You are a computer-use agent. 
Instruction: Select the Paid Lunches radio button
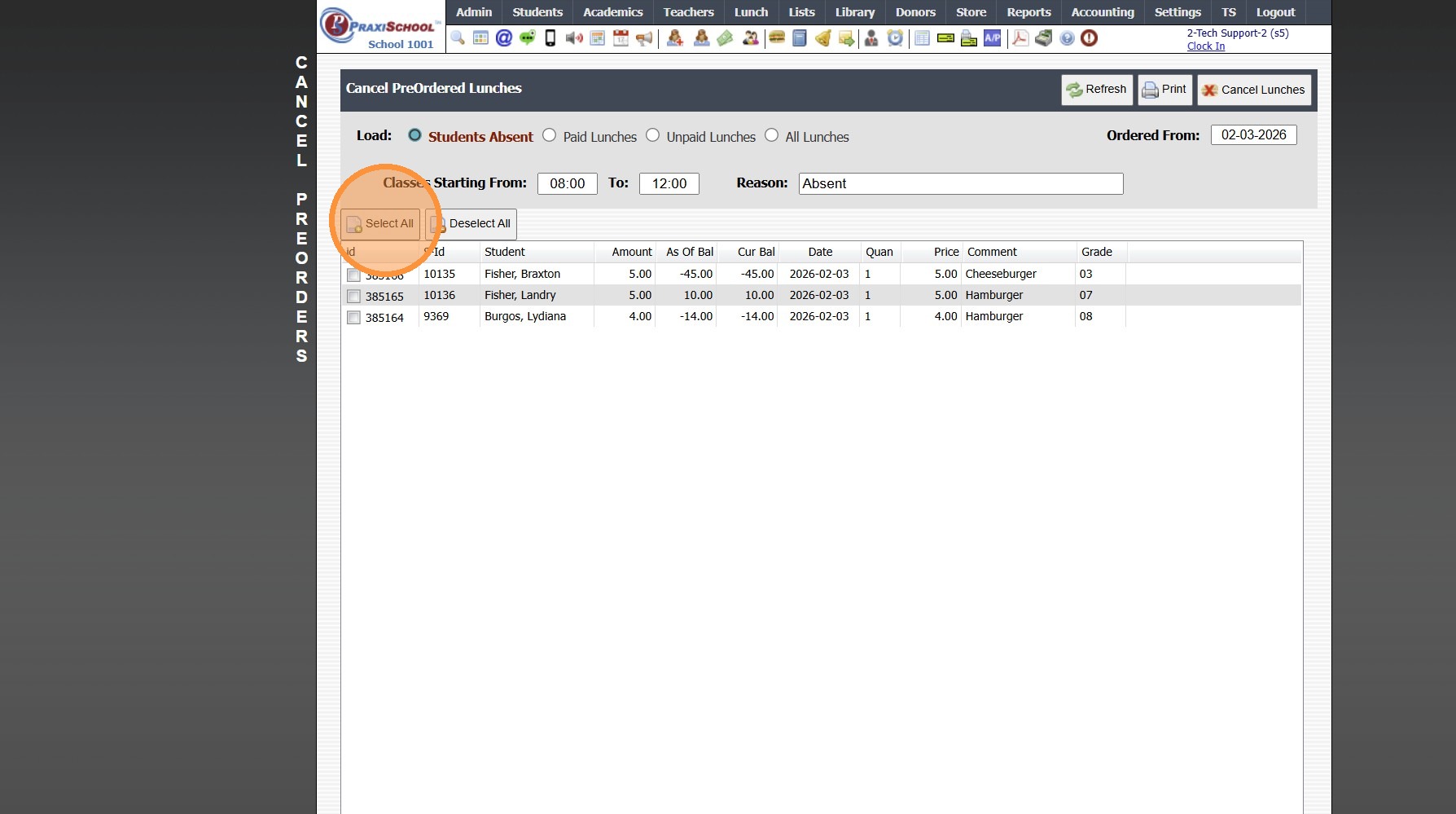coord(550,135)
